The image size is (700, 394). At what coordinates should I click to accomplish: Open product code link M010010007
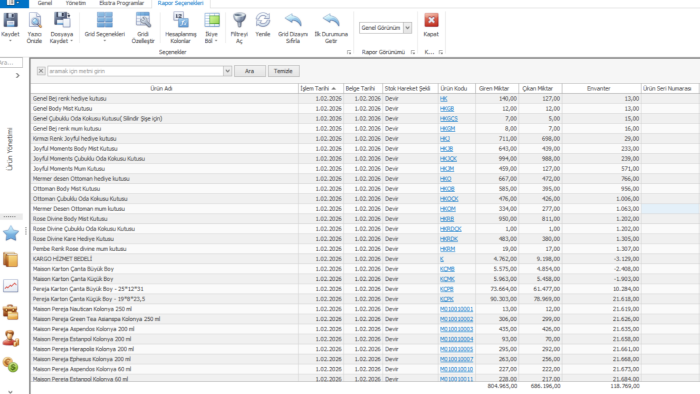[456, 359]
